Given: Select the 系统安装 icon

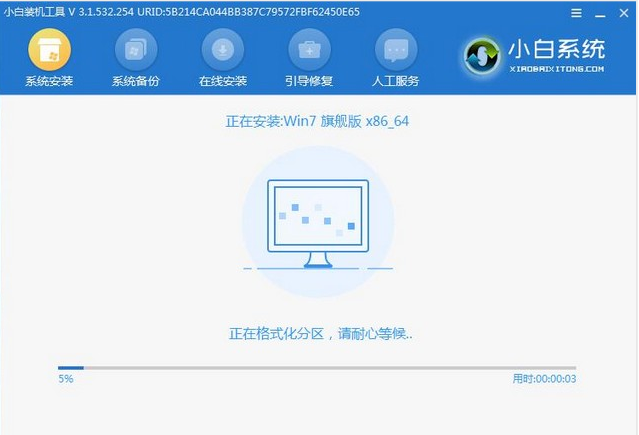Looking at the screenshot, I should 49,50.
